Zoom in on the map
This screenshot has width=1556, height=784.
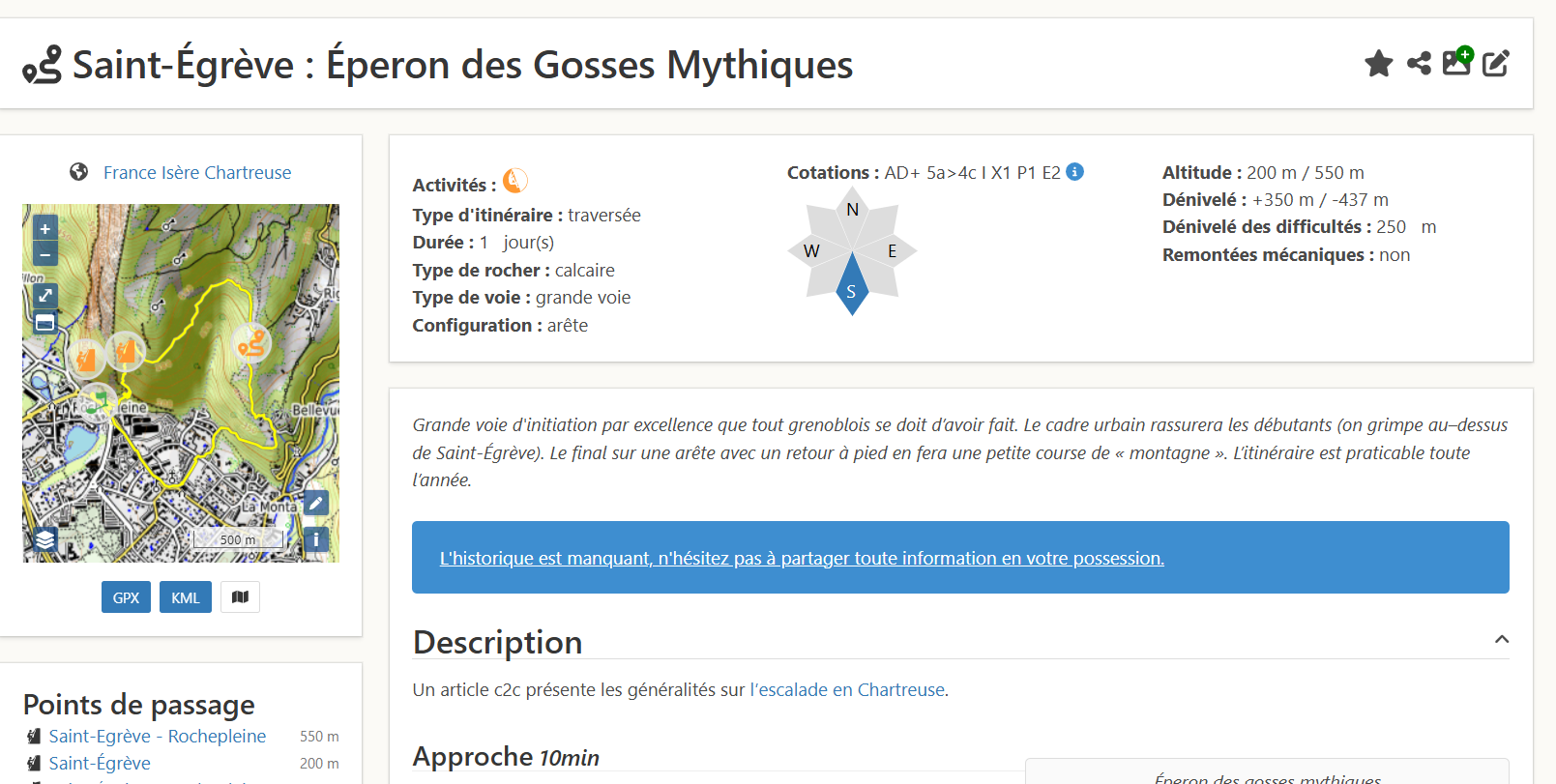tap(45, 229)
